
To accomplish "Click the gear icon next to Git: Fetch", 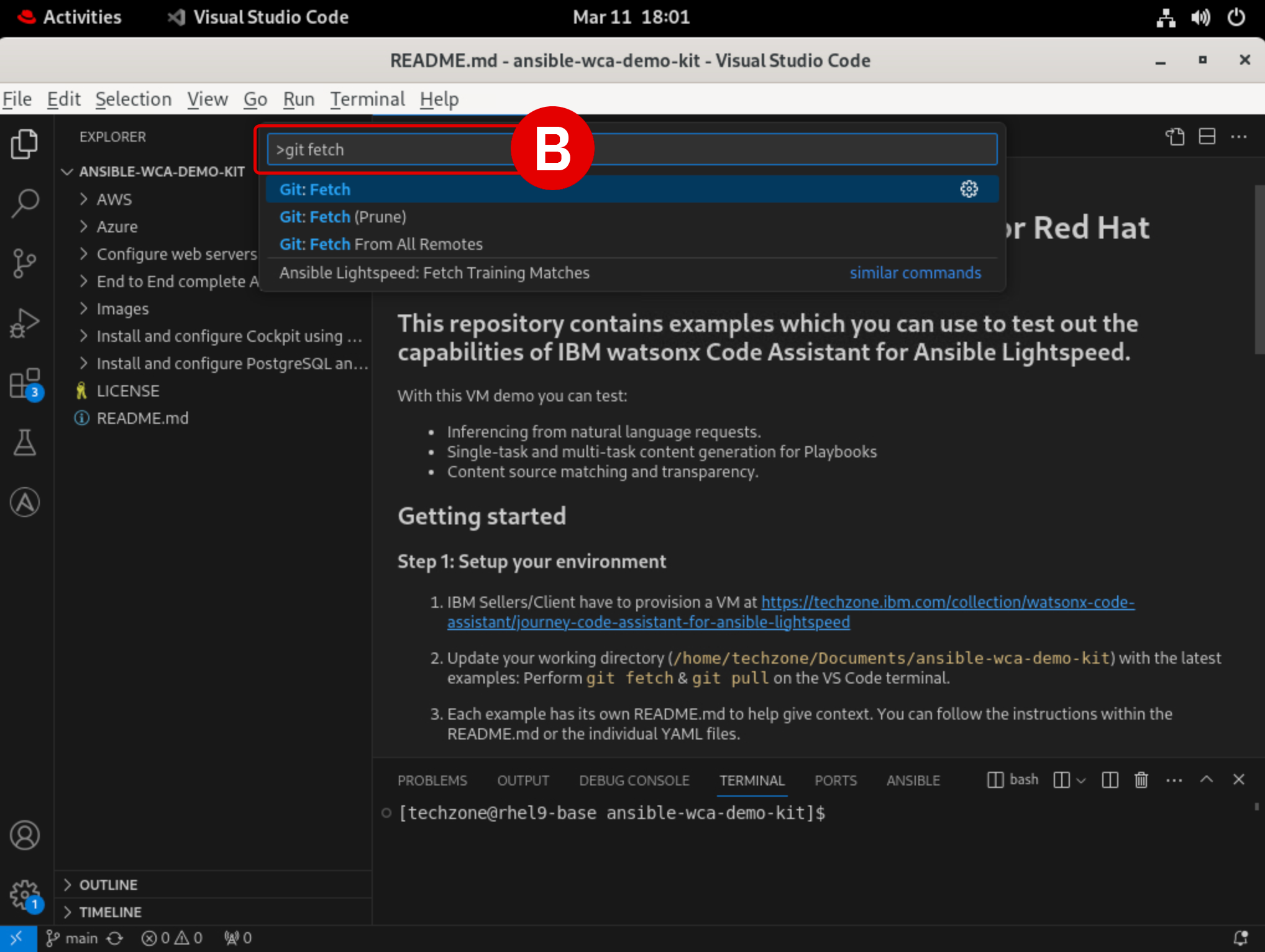I will click(x=969, y=189).
